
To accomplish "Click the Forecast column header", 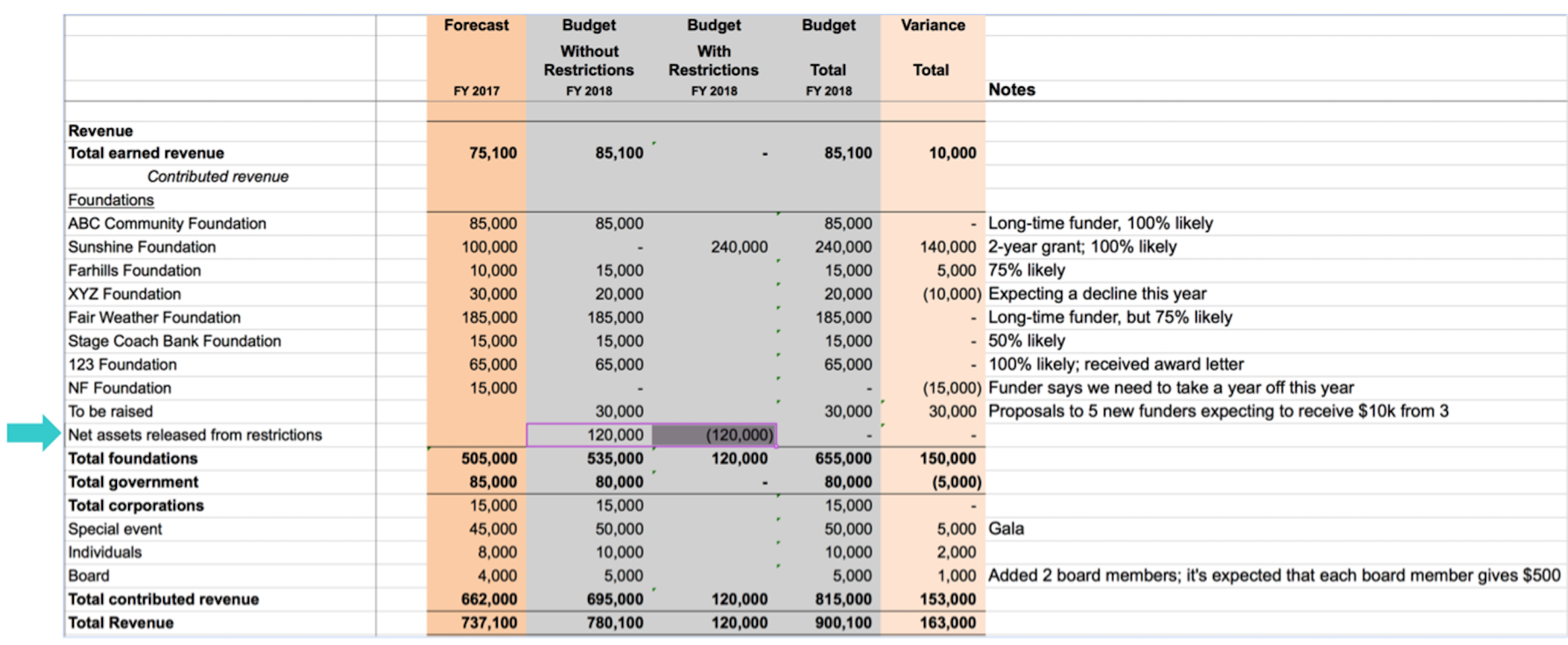I will click(476, 25).
